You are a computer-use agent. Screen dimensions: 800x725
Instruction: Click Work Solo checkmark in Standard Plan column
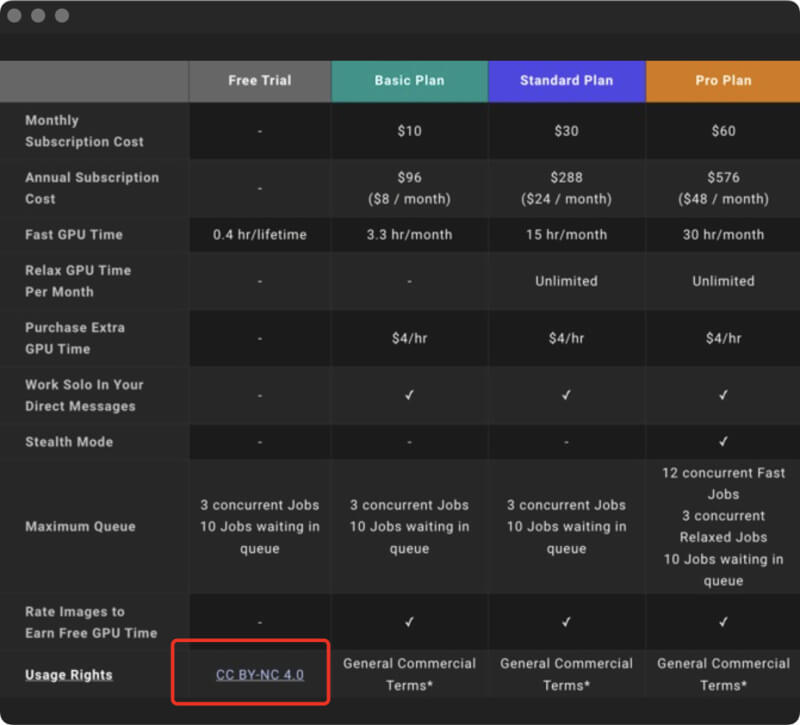click(566, 396)
